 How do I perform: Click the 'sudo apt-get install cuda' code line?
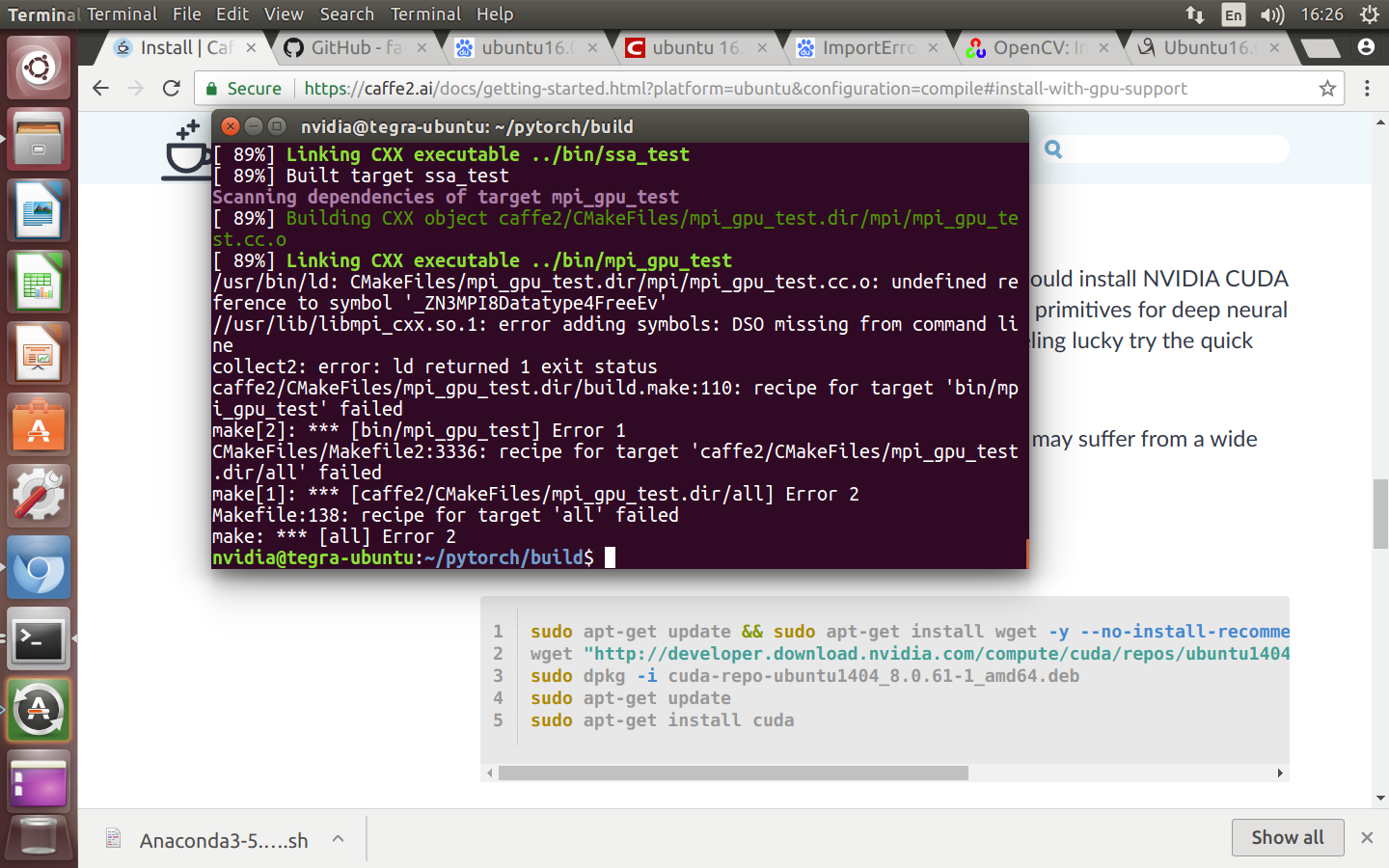pos(662,720)
